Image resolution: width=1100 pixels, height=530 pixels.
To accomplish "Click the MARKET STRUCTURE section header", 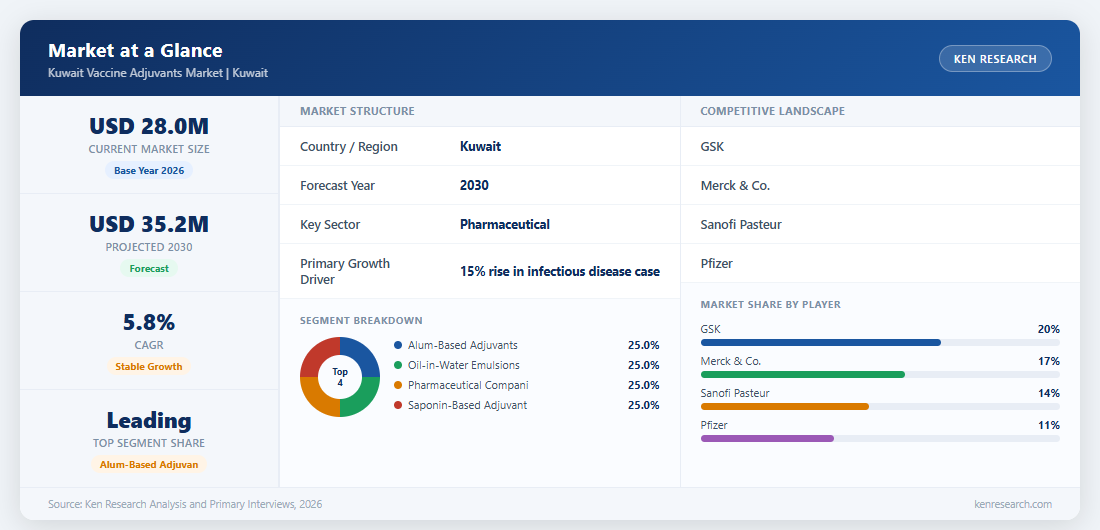I will (357, 111).
